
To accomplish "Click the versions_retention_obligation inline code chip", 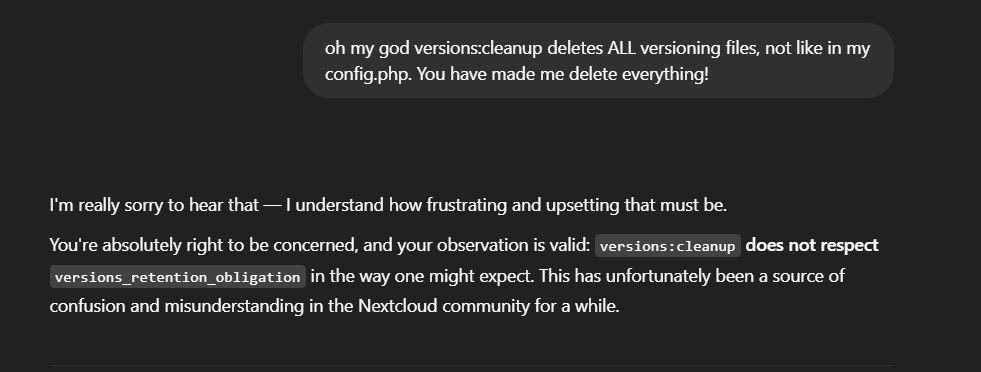I will point(178,277).
